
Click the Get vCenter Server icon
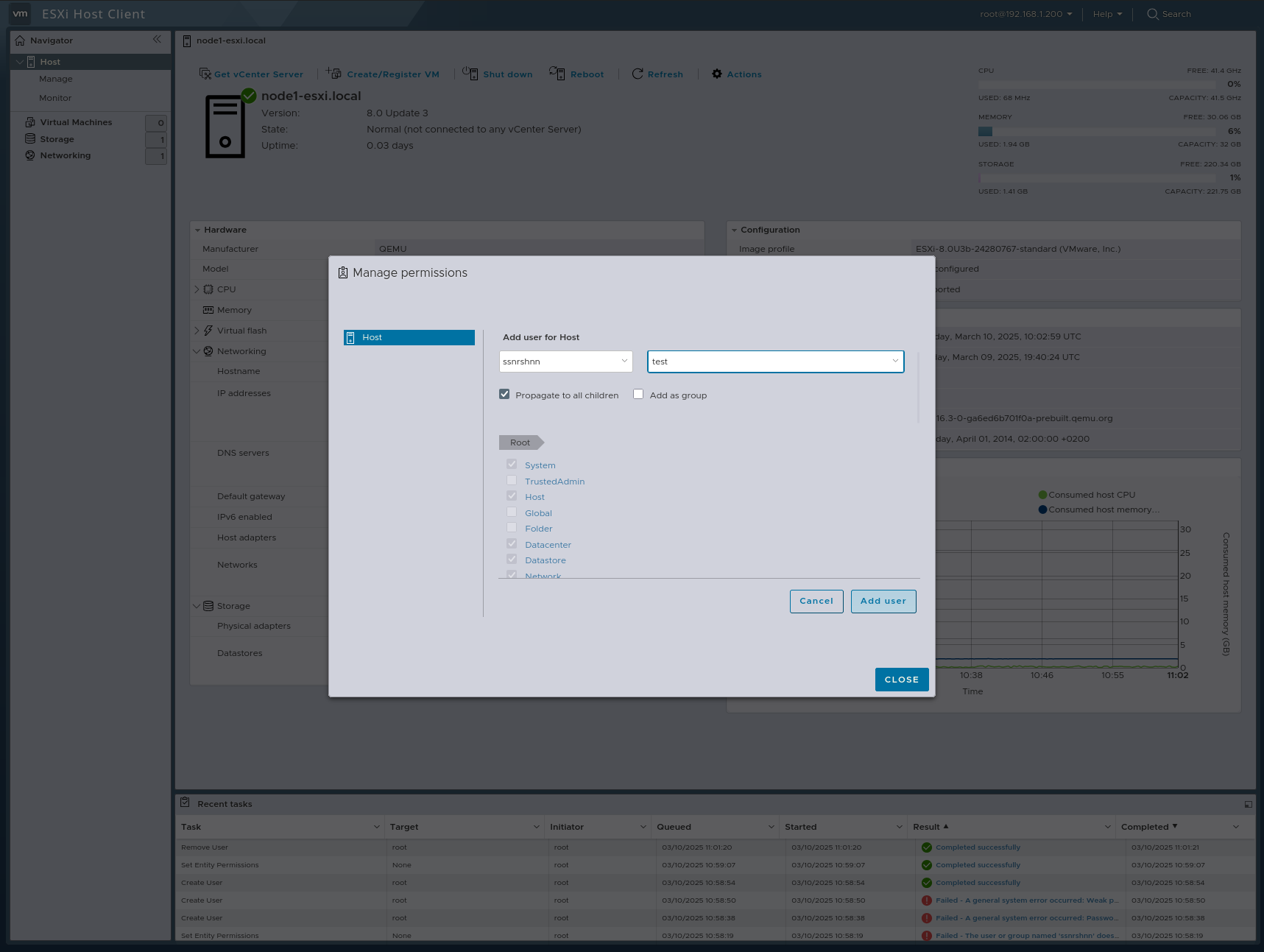(204, 74)
